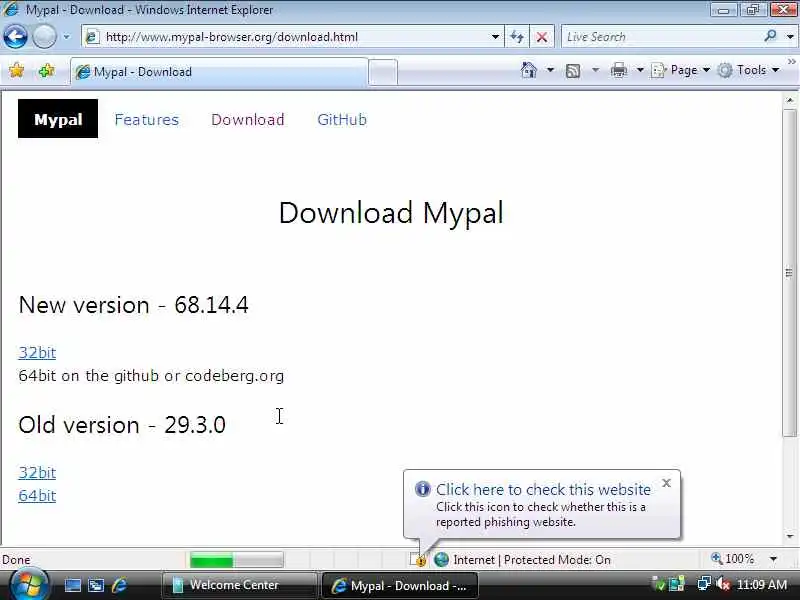Click the 11:09 AM clock
This screenshot has width=800, height=600.
coord(762,584)
